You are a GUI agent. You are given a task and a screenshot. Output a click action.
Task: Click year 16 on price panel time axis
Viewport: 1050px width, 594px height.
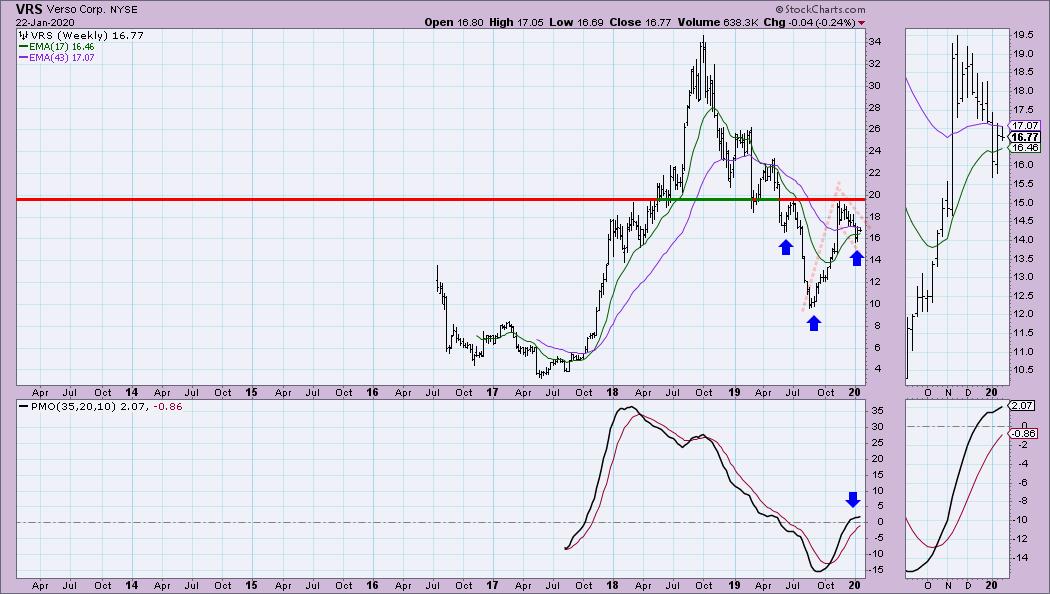tap(372, 392)
